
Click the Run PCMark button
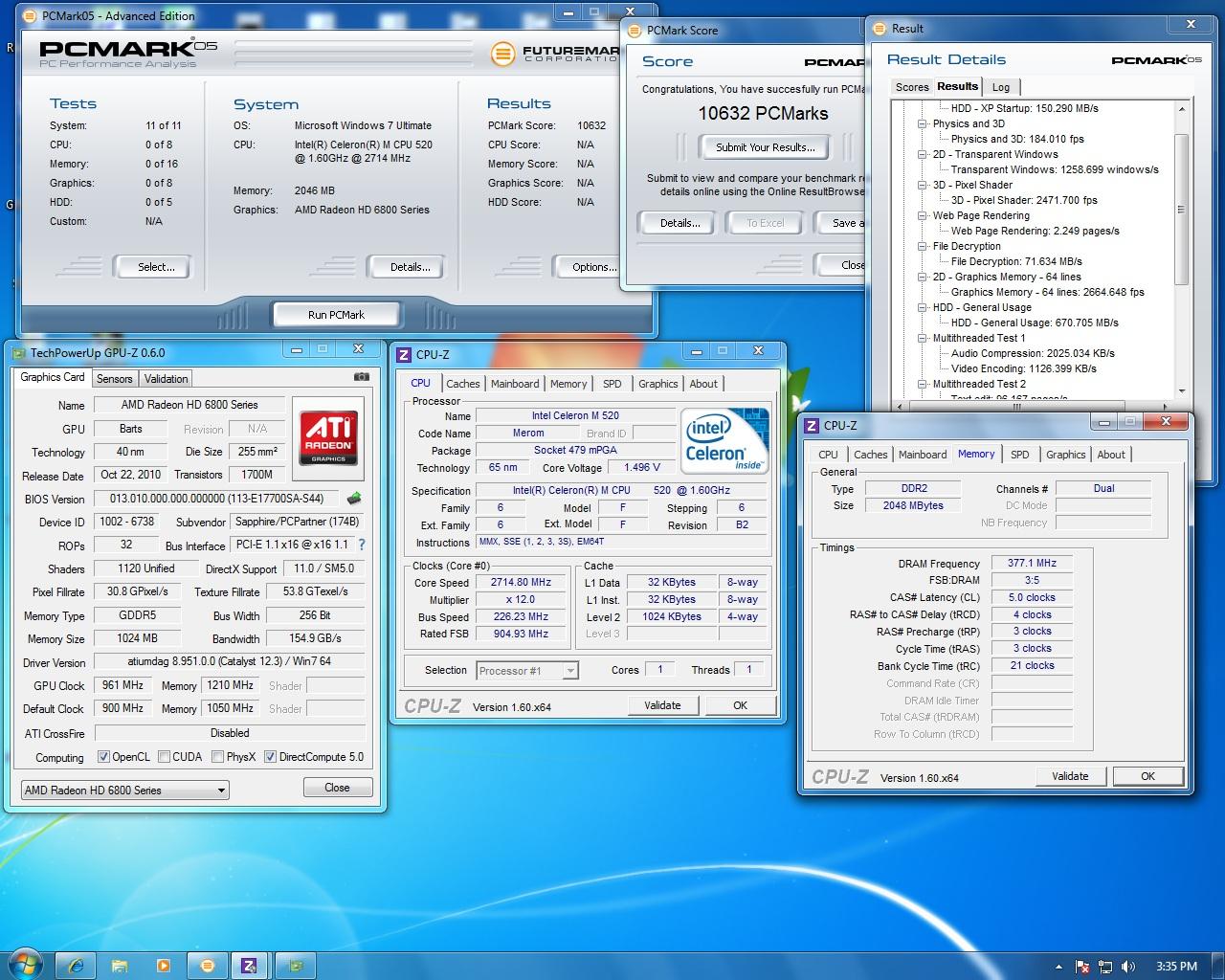click(x=336, y=314)
